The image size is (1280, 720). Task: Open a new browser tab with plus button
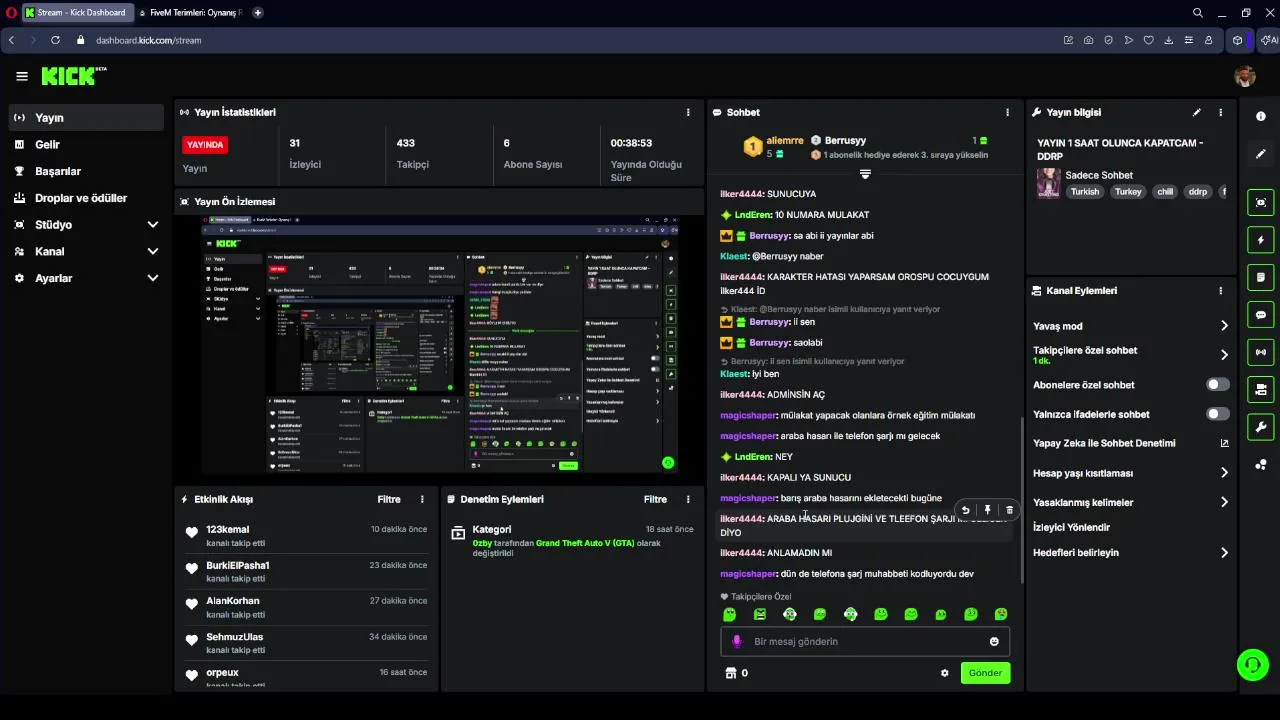[258, 13]
